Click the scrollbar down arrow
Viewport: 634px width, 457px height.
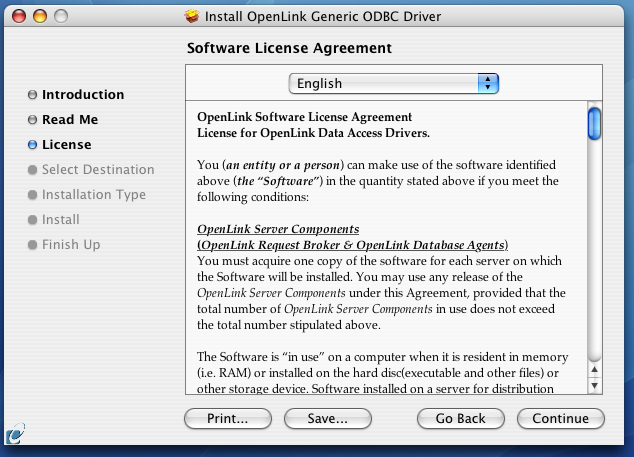click(x=594, y=385)
